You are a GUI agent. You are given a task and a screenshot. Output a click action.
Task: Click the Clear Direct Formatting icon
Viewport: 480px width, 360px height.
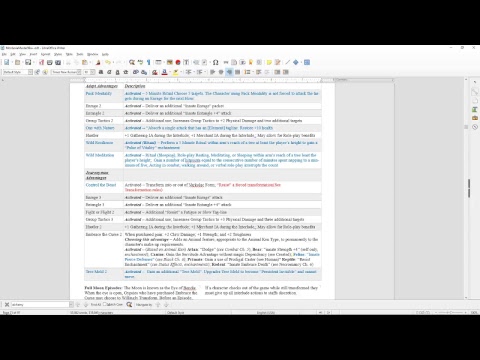tap(154, 72)
